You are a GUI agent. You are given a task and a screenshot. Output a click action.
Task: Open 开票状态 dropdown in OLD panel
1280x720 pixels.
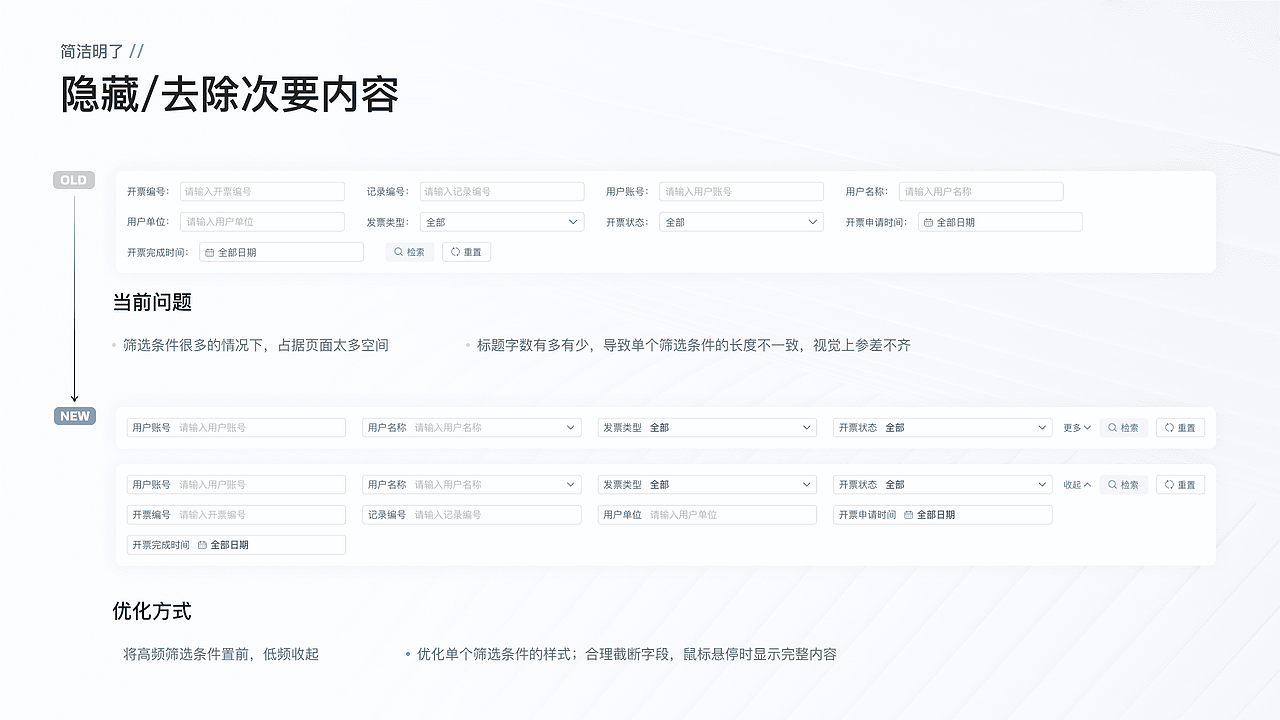[741, 222]
